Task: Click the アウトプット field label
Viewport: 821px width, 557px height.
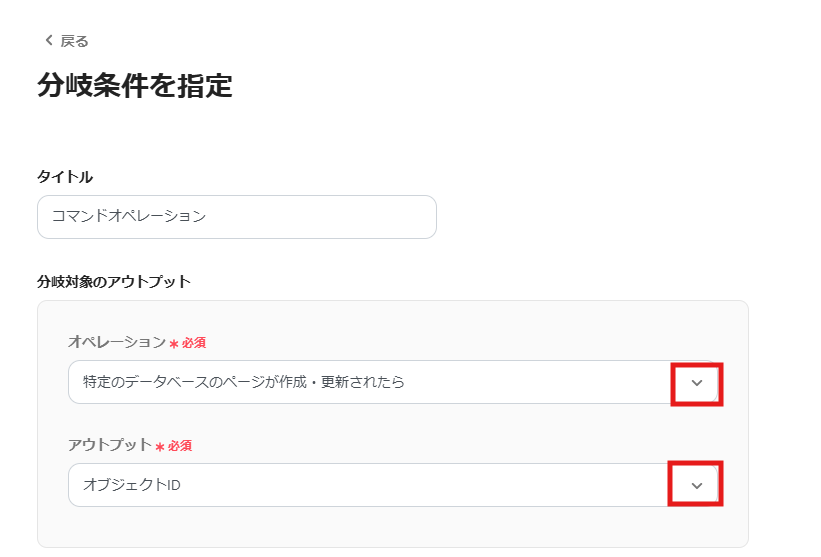Action: 109,445
